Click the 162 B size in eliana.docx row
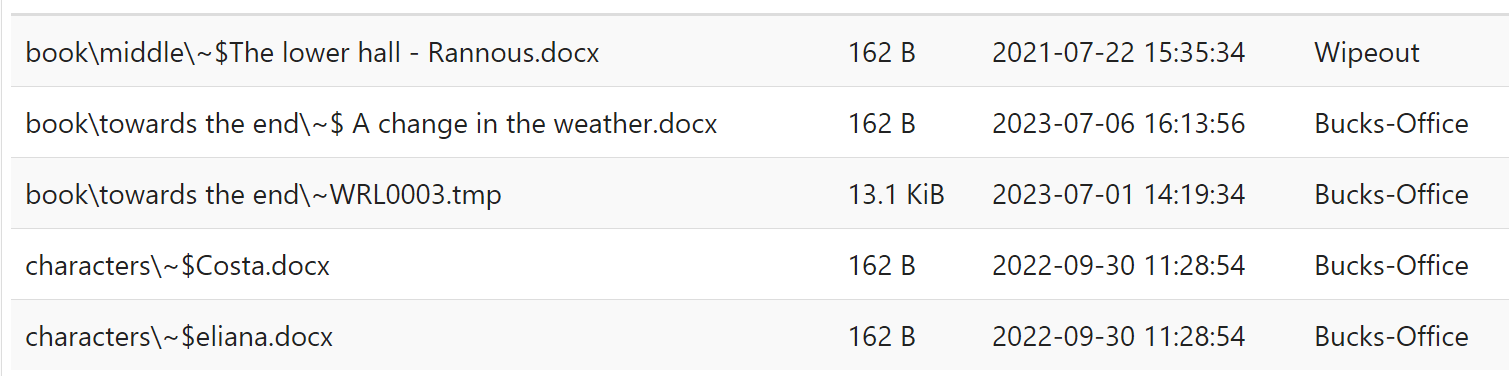Image resolution: width=1509 pixels, height=376 pixels. click(882, 337)
